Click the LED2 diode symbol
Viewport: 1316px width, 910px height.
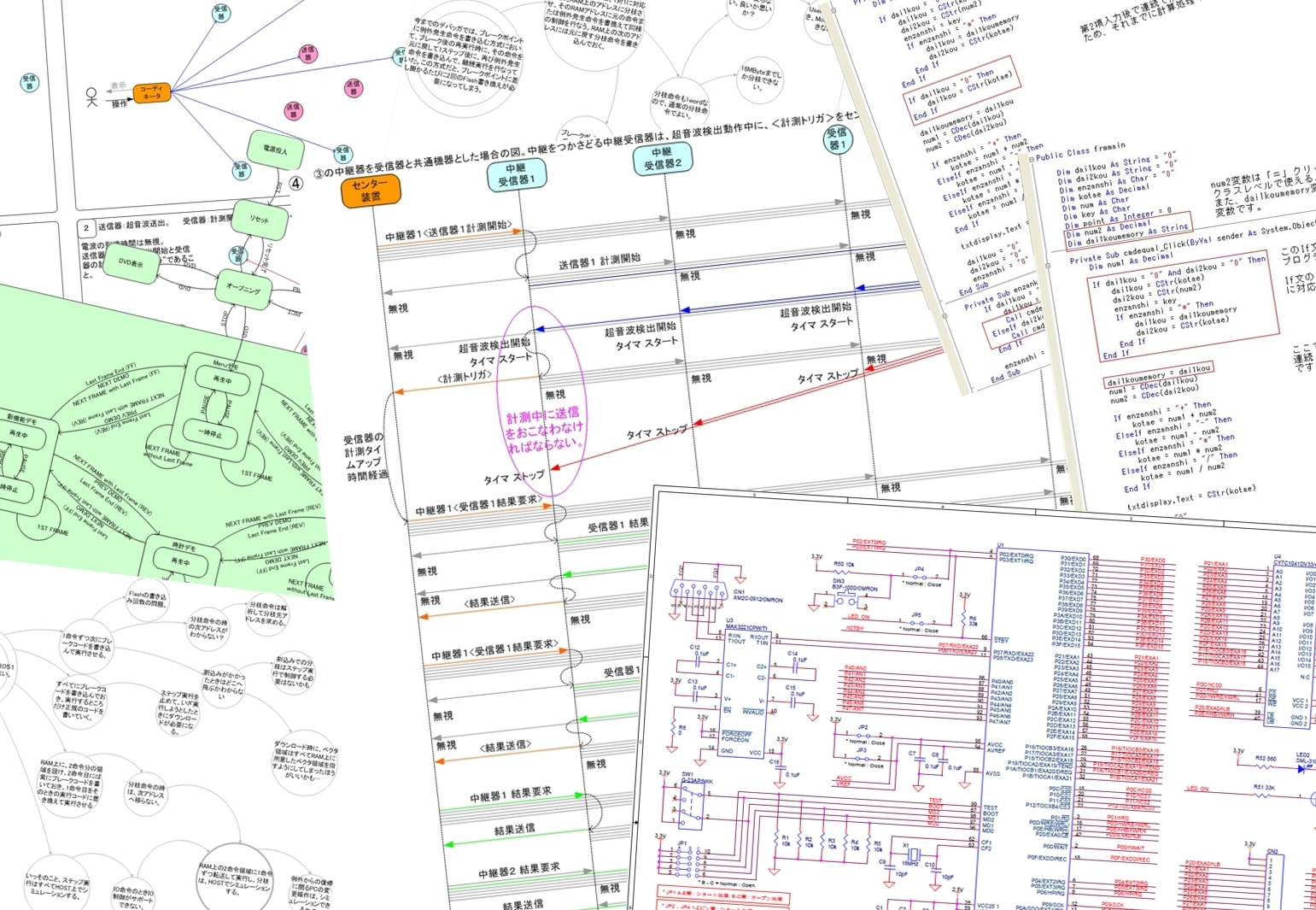coord(1303,767)
